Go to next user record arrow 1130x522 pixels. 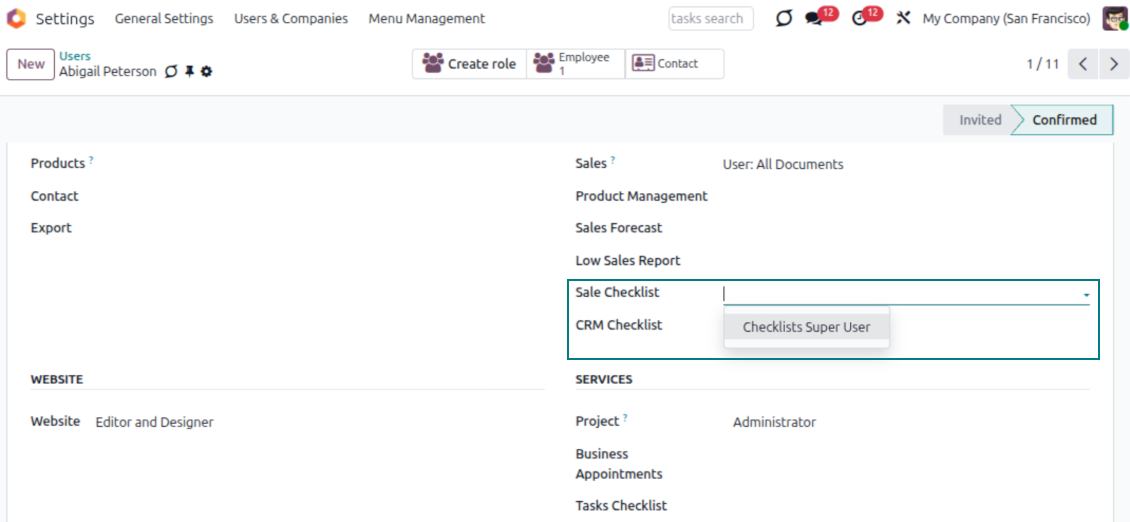click(1113, 64)
